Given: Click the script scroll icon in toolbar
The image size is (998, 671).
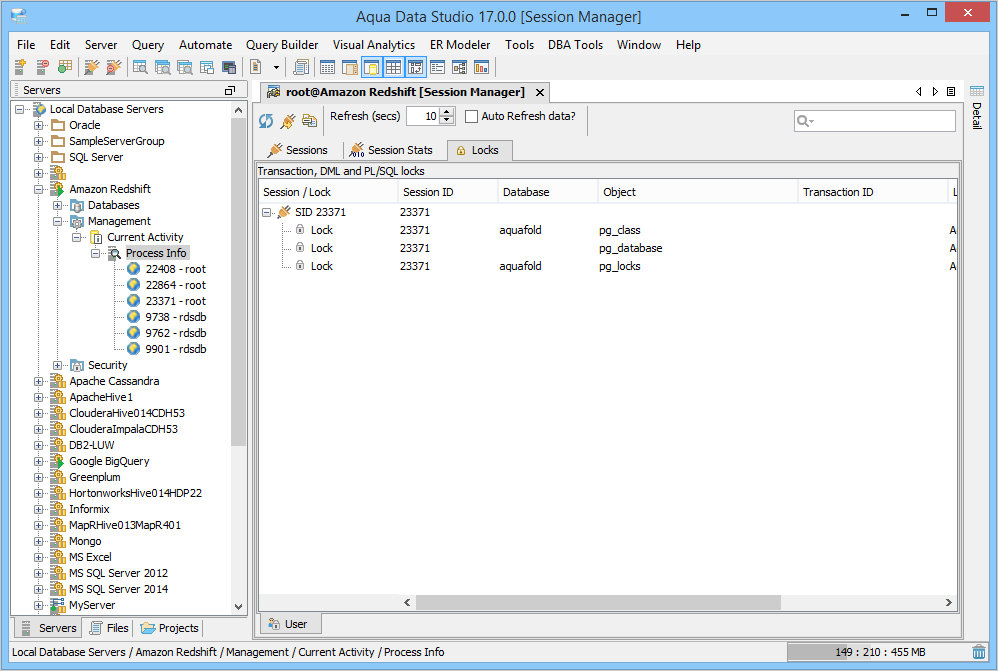Looking at the screenshot, I should [302, 67].
